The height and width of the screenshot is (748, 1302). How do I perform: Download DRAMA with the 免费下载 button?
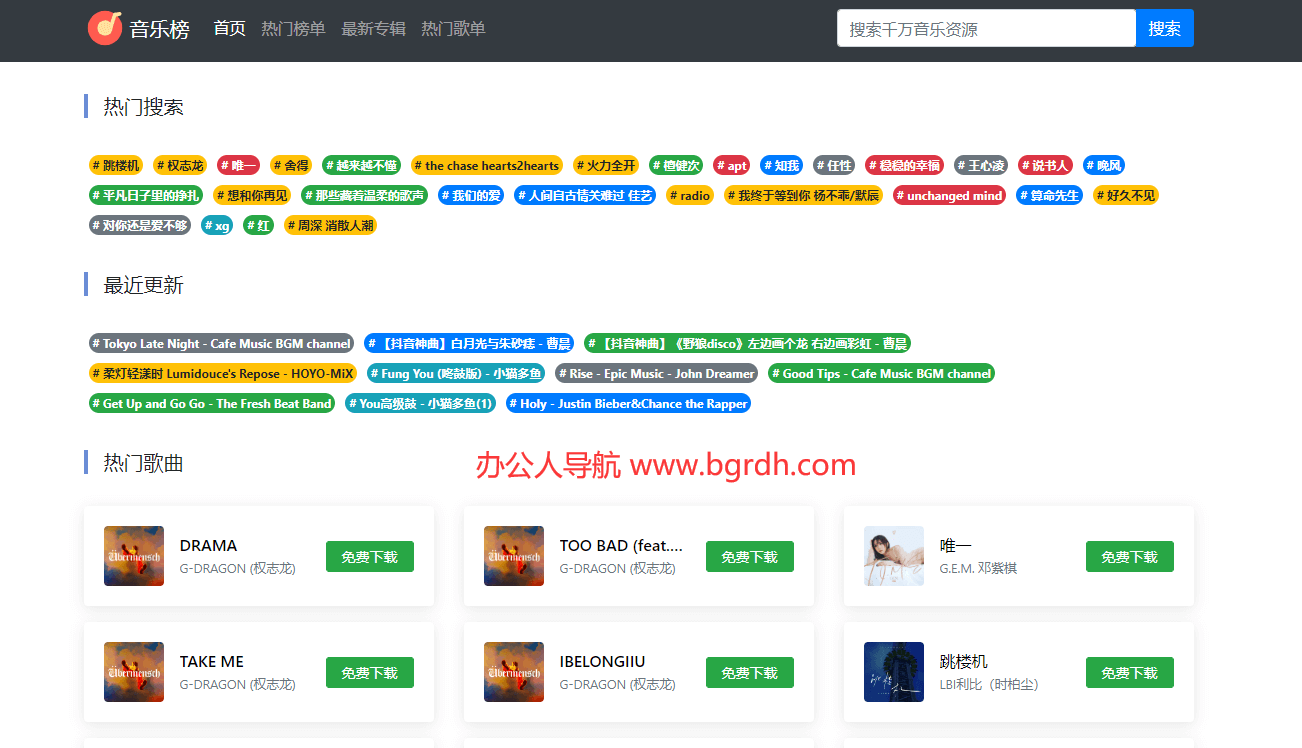[369, 557]
